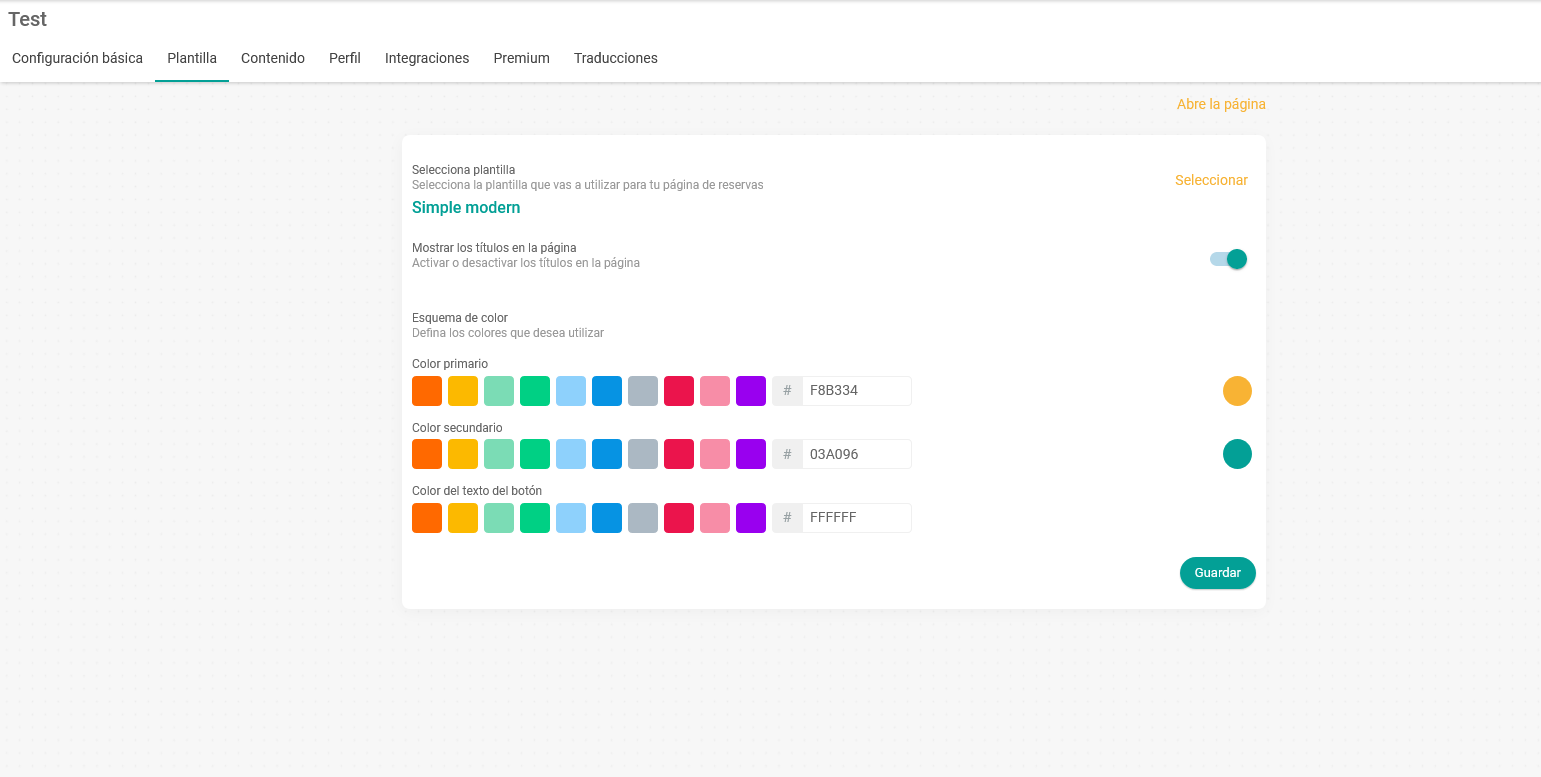The image size is (1541, 777).
Task: Switch to the Contenido tab
Action: (x=273, y=58)
